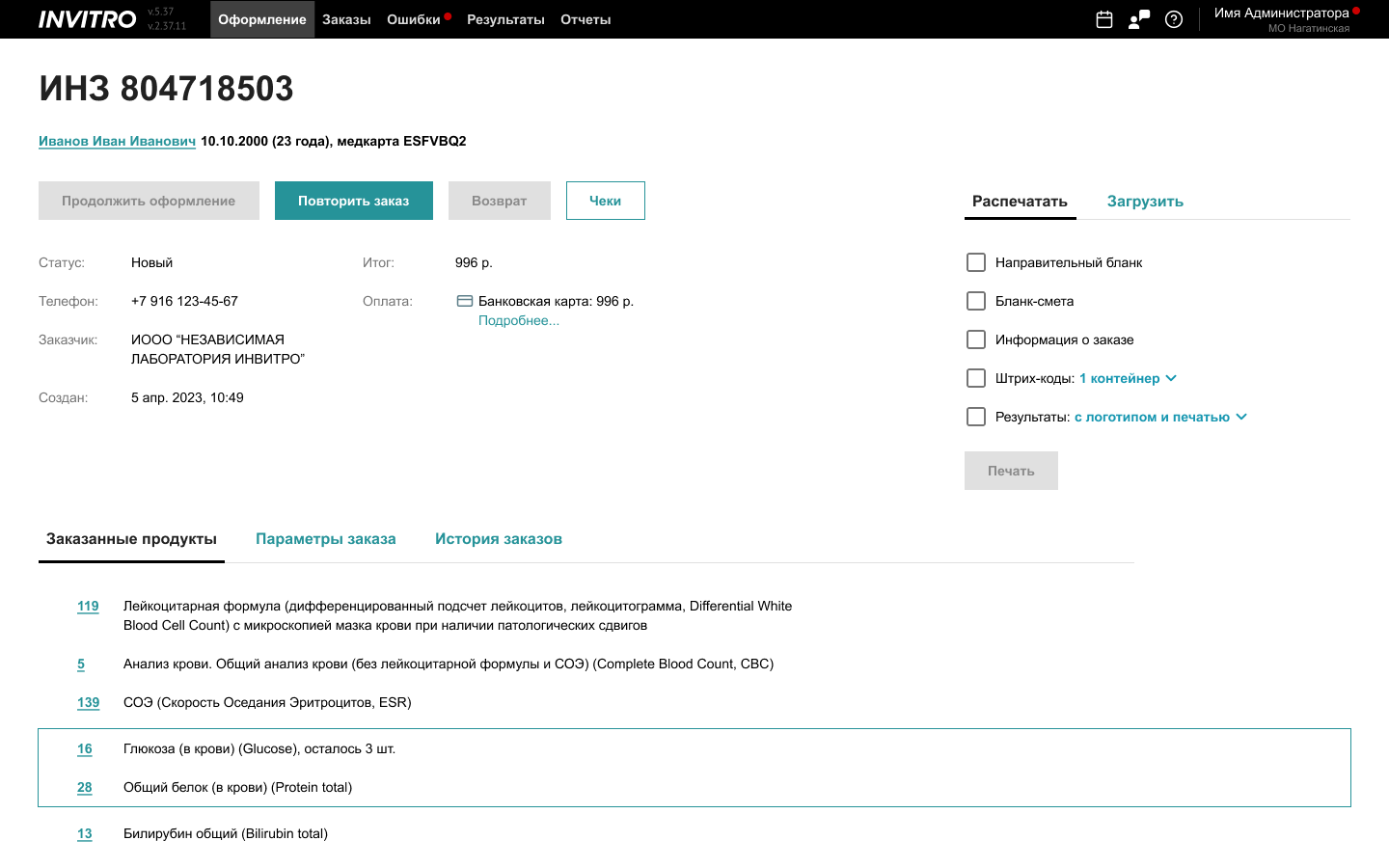Check the Бланк-смета checkbox
Viewport: 1389px width, 868px height.
click(x=976, y=301)
